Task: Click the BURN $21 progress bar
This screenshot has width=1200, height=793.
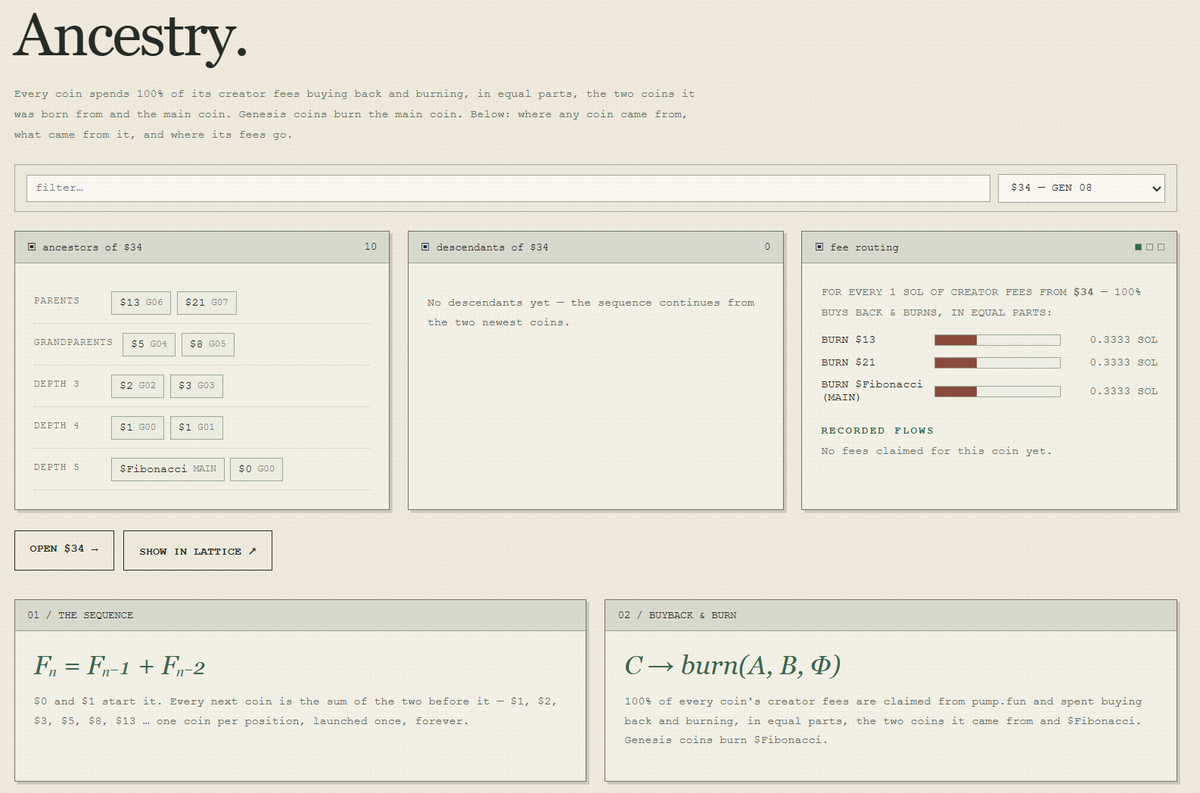Action: point(997,362)
